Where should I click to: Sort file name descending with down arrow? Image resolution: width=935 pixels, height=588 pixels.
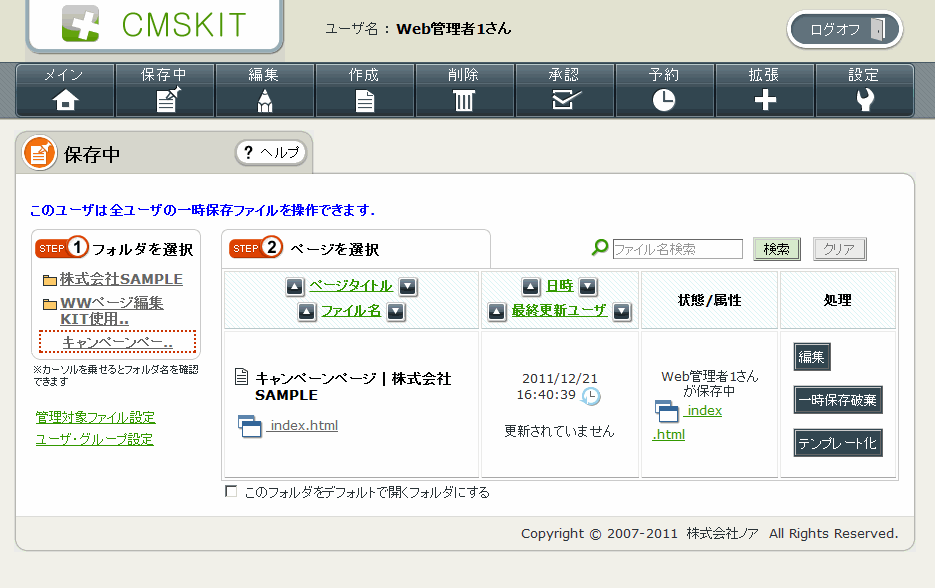tap(396, 312)
